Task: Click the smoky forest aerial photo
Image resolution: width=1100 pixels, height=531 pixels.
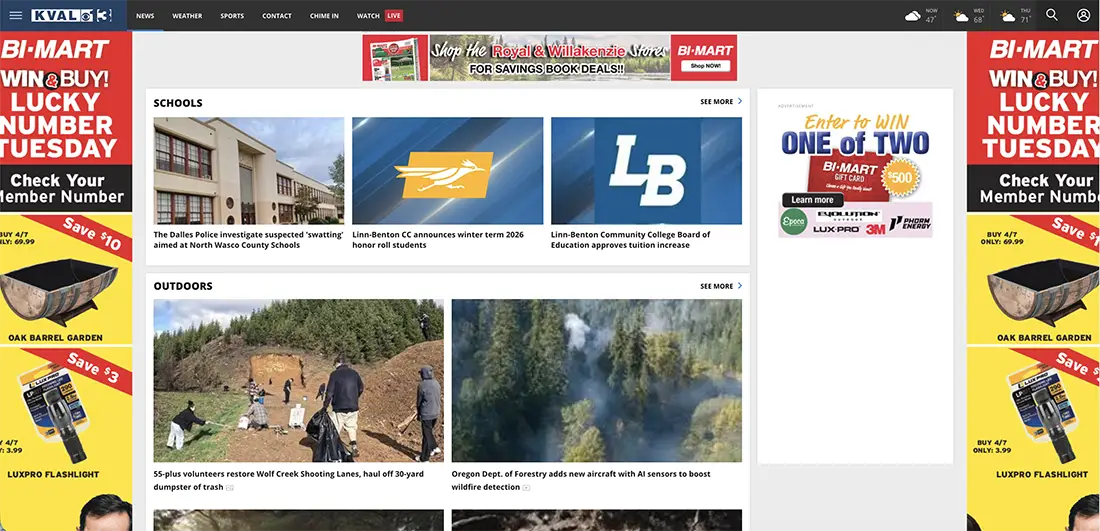Action: [596, 380]
